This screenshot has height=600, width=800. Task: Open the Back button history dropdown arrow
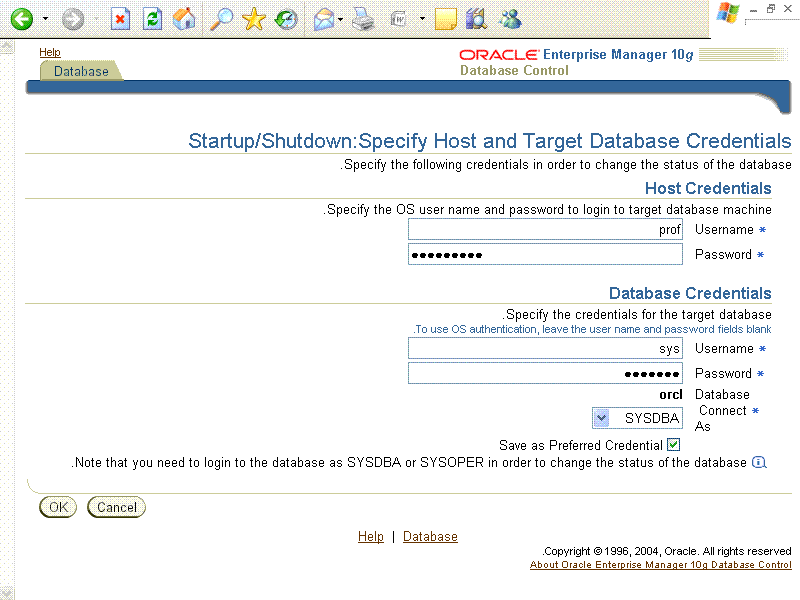(45, 19)
